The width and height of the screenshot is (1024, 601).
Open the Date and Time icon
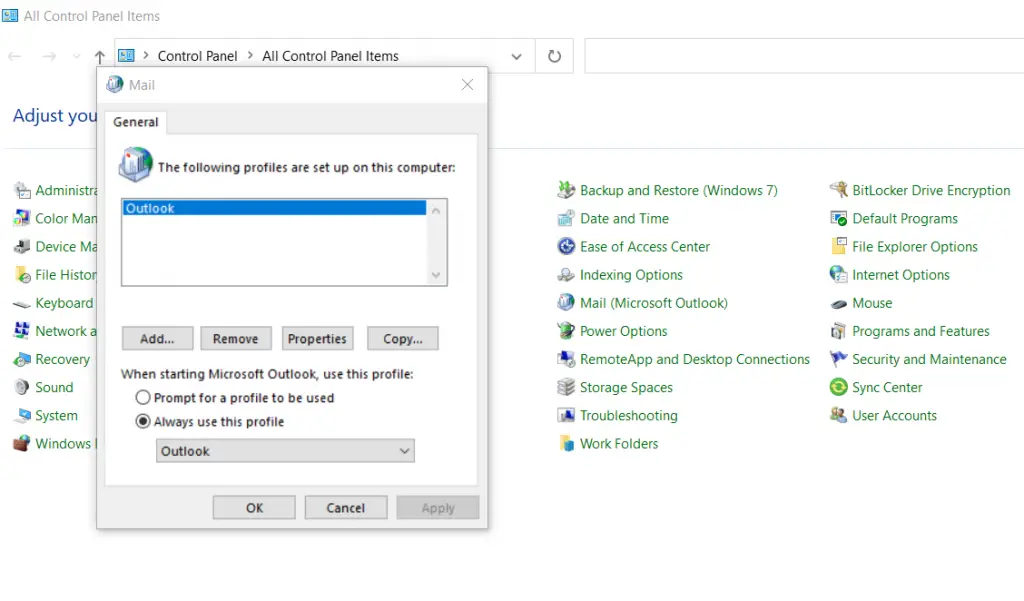coord(566,218)
